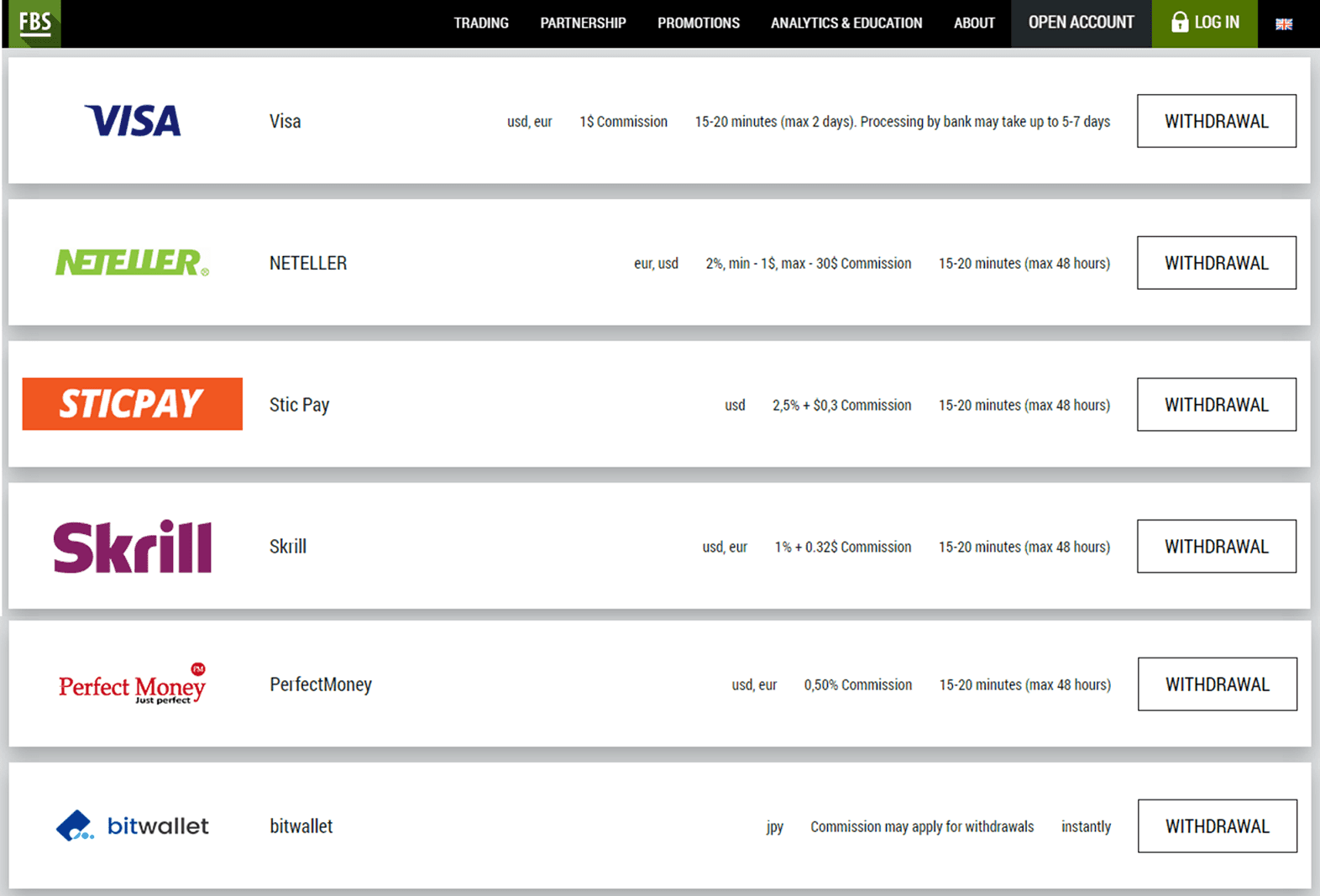Click '2,5% + $0,3 Commission' text
The image size is (1320, 896).
[842, 406]
